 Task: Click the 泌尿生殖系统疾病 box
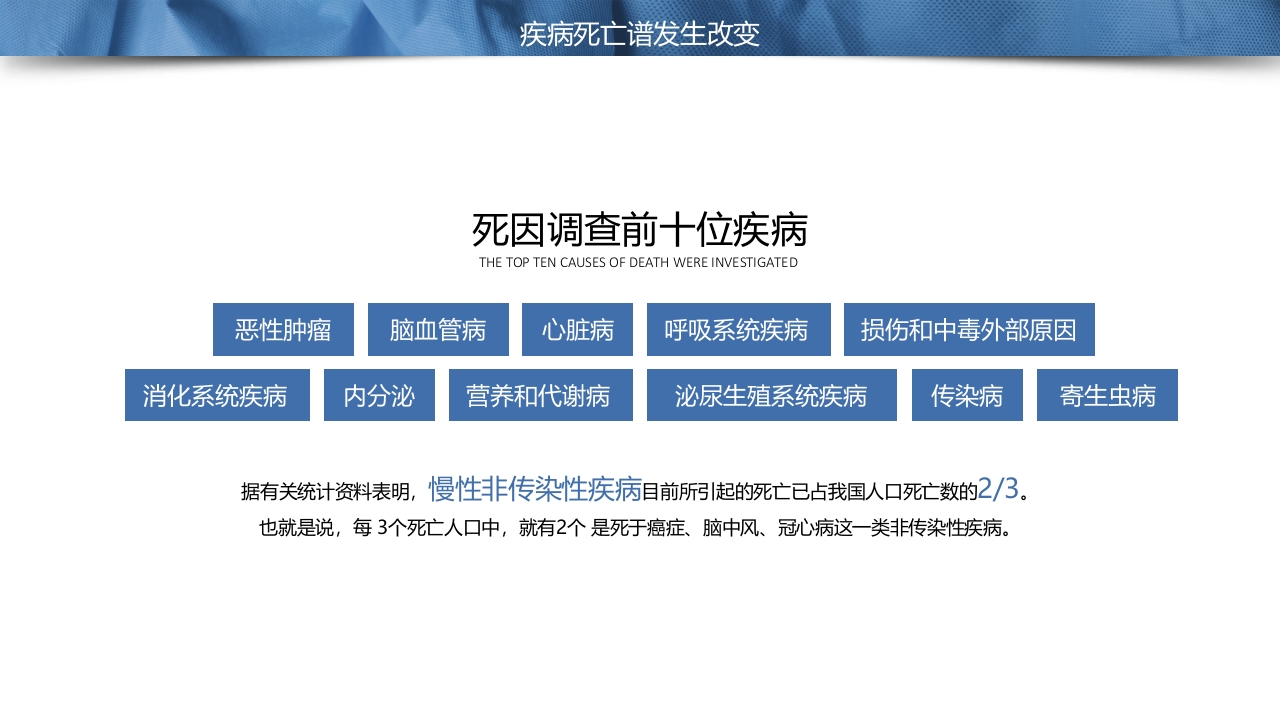coord(771,395)
